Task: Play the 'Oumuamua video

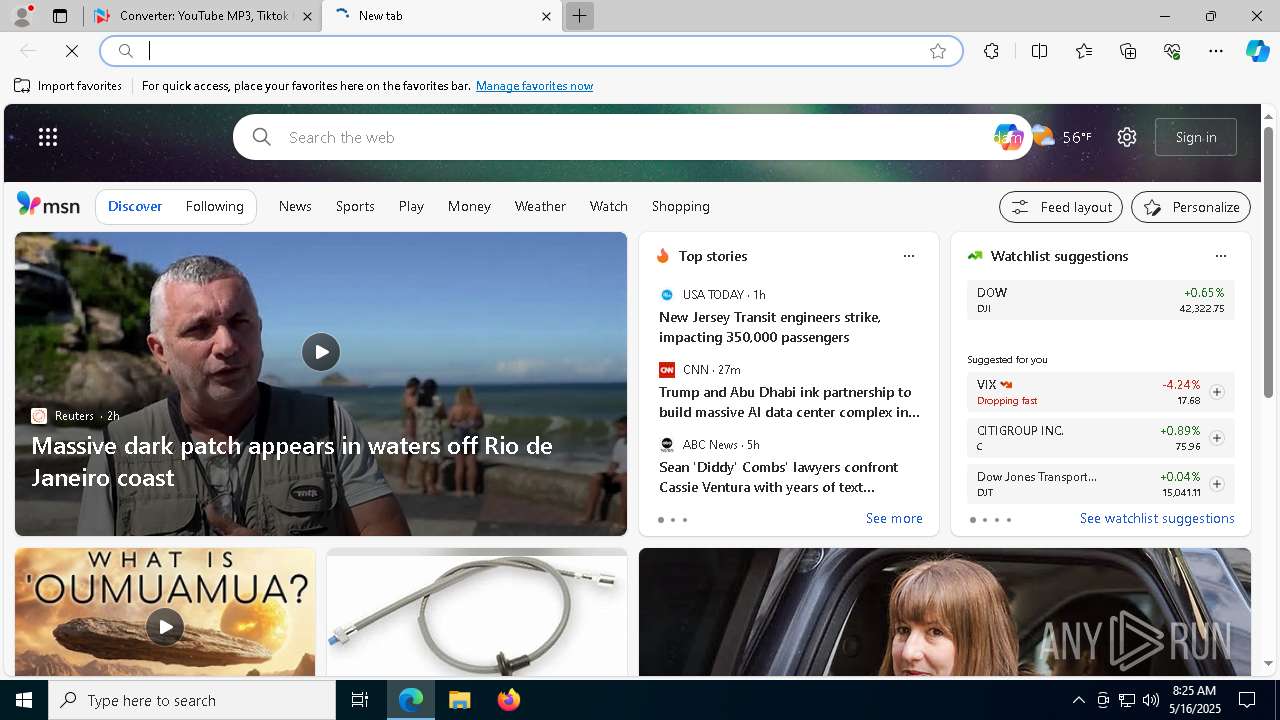Action: point(165,627)
